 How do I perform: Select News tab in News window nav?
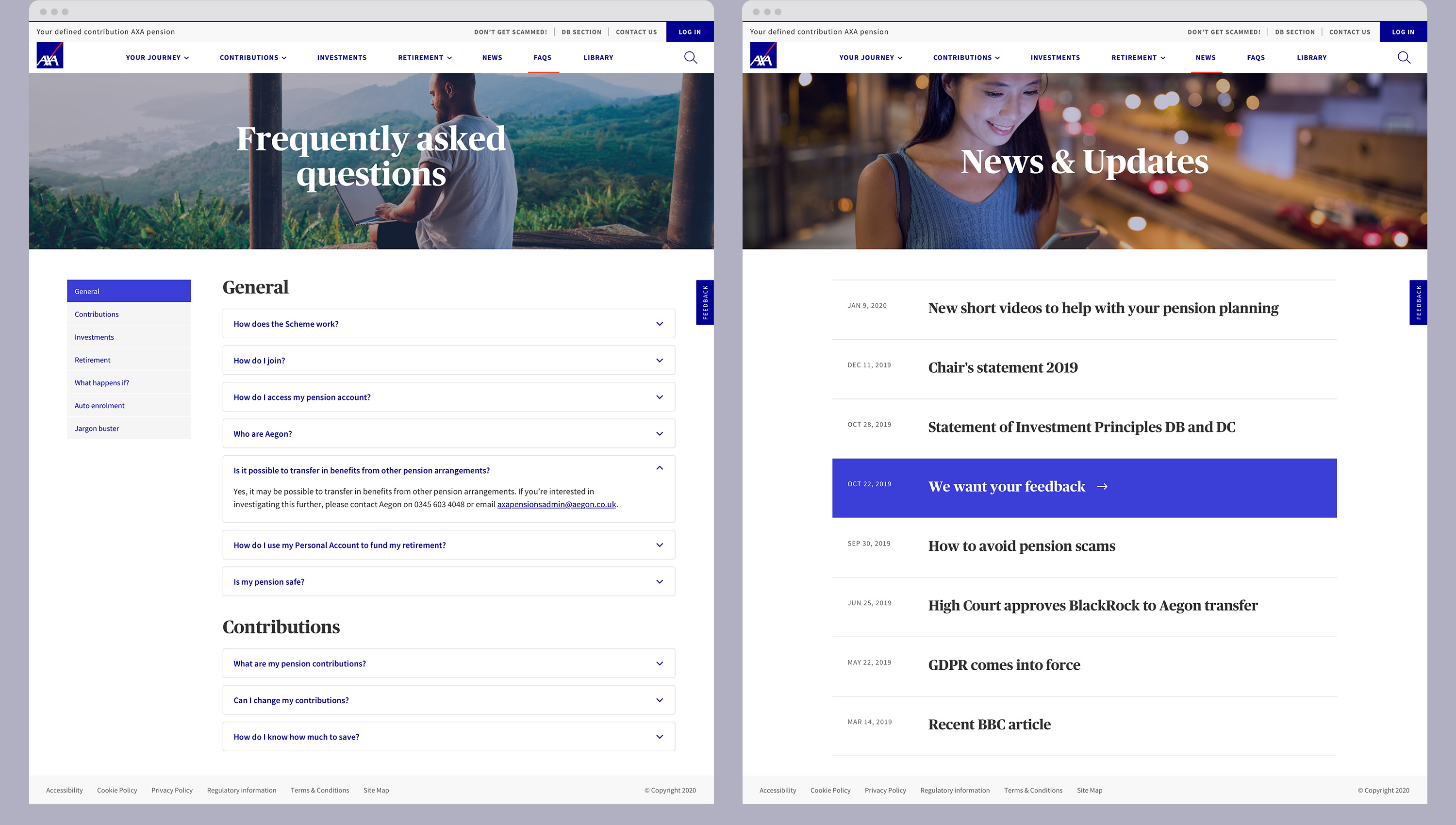tap(1206, 58)
